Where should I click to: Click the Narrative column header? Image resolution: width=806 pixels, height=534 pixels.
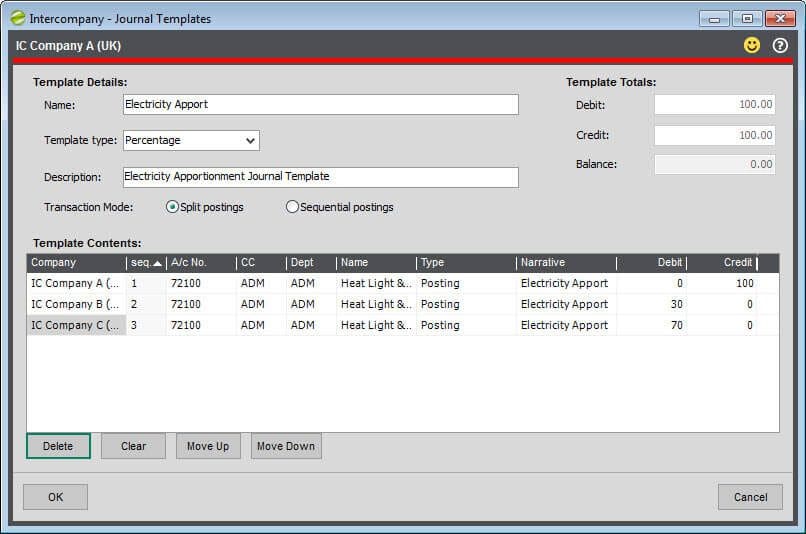pos(566,263)
